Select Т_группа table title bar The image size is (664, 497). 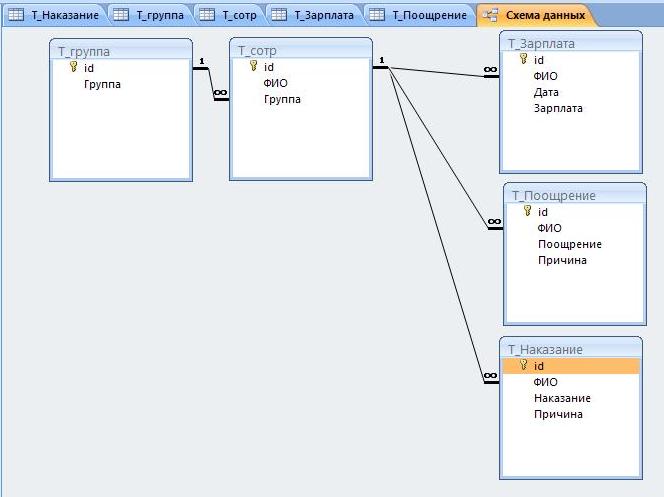pyautogui.click(x=121, y=51)
